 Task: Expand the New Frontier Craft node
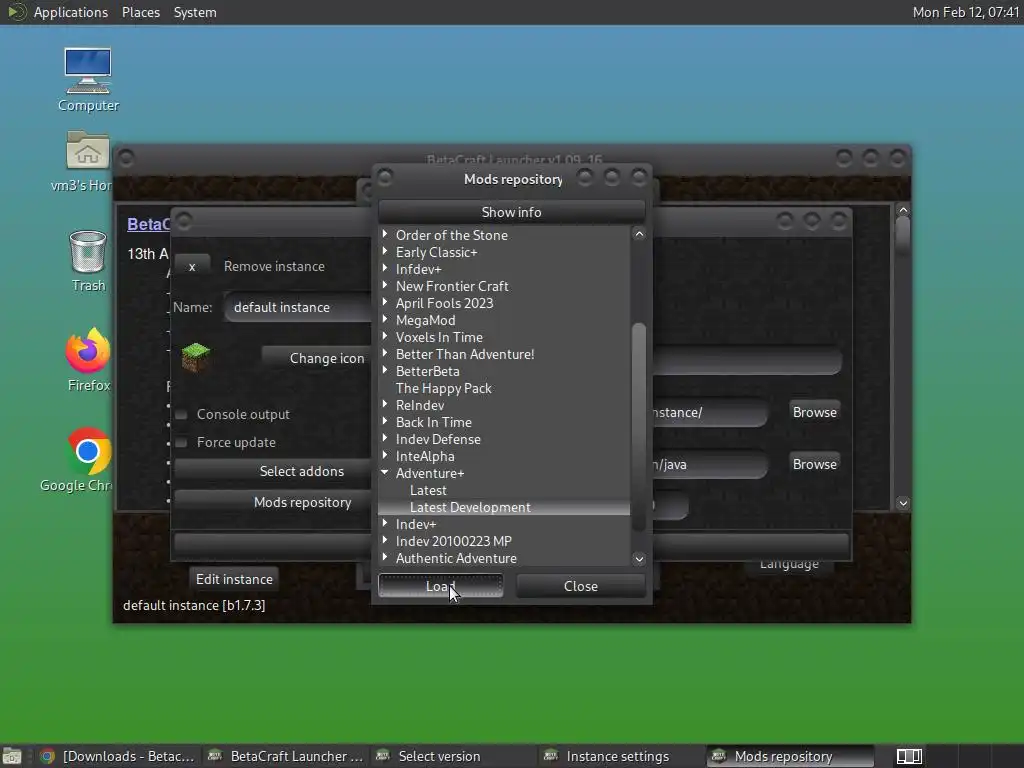[385, 285]
